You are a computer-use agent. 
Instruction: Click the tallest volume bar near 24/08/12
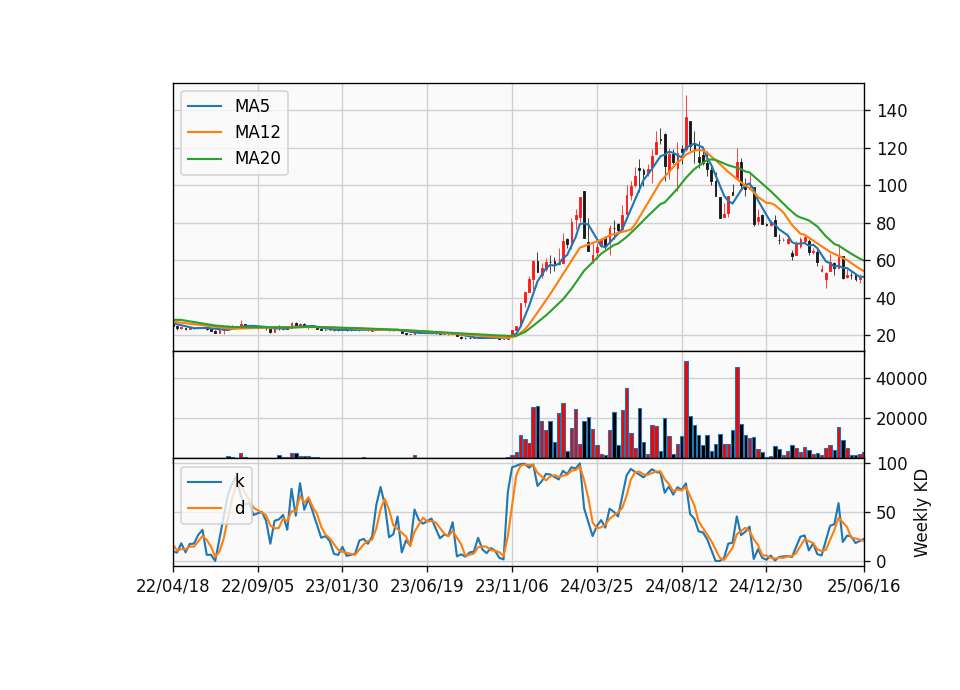[686, 410]
